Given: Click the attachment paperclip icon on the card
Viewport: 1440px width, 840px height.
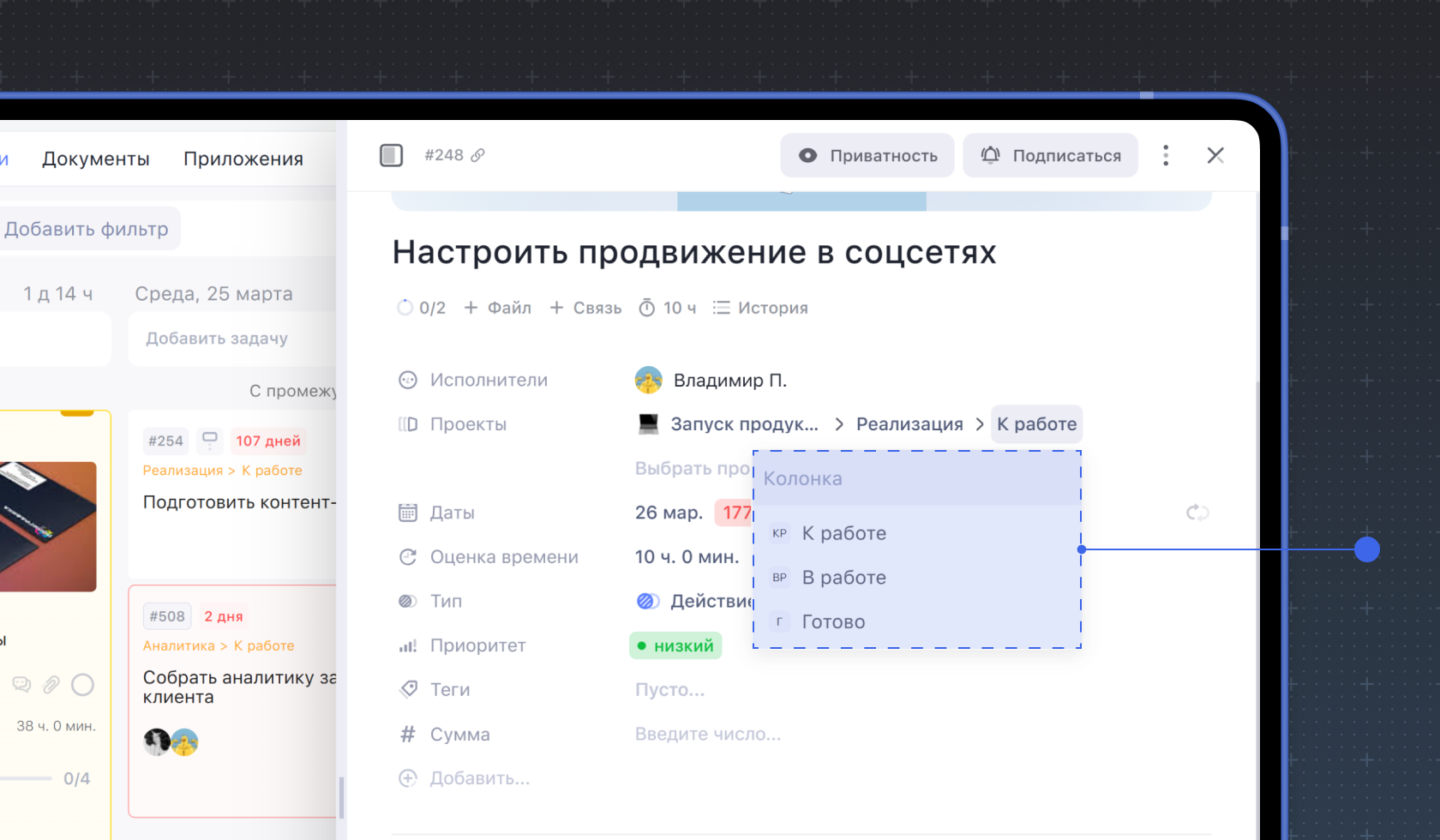Looking at the screenshot, I should click(x=51, y=684).
